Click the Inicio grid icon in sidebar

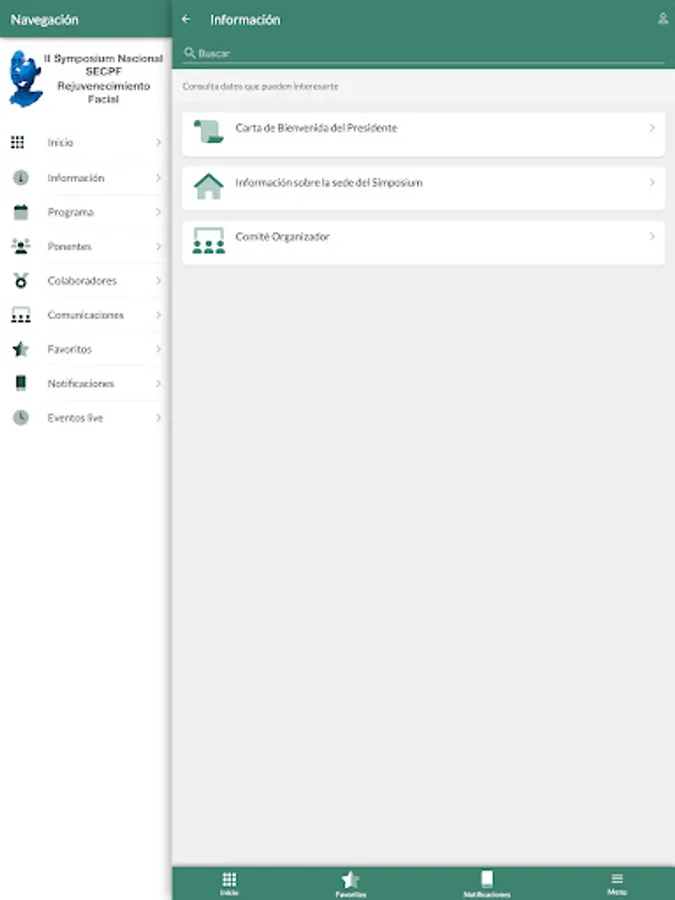pos(18,142)
